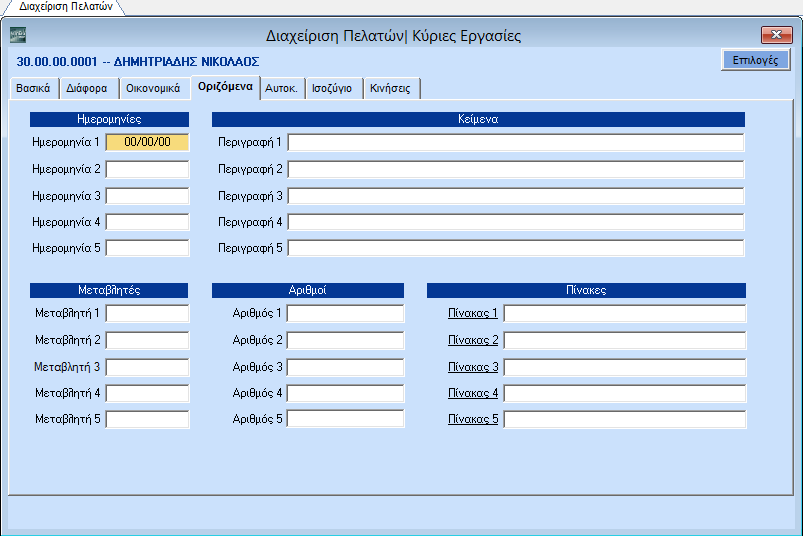Show the Κινήσεις tab

tap(390, 88)
